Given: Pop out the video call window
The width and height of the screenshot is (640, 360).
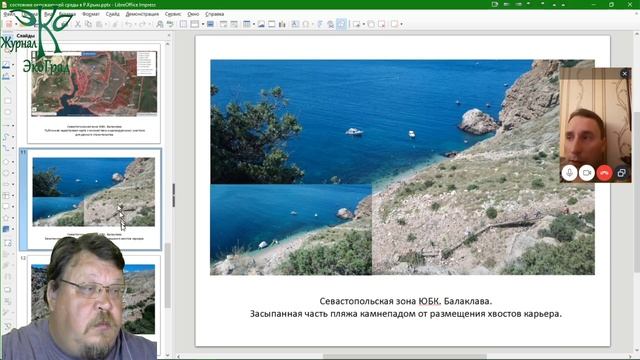Looking at the screenshot, I should coord(621,173).
